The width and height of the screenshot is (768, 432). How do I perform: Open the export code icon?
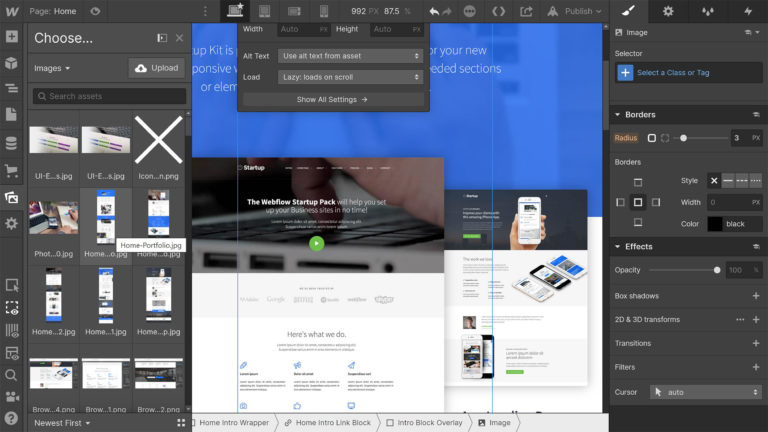tap(498, 11)
